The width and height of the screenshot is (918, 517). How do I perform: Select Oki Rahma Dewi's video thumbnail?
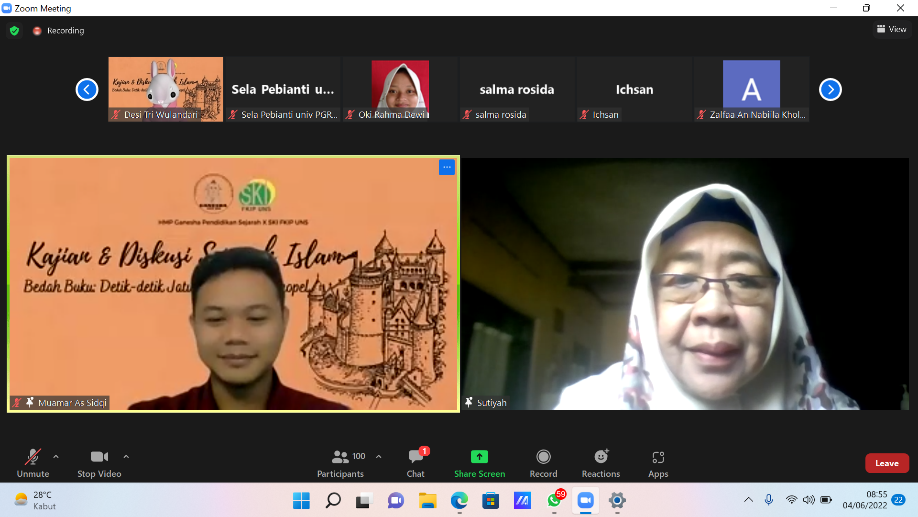point(400,89)
